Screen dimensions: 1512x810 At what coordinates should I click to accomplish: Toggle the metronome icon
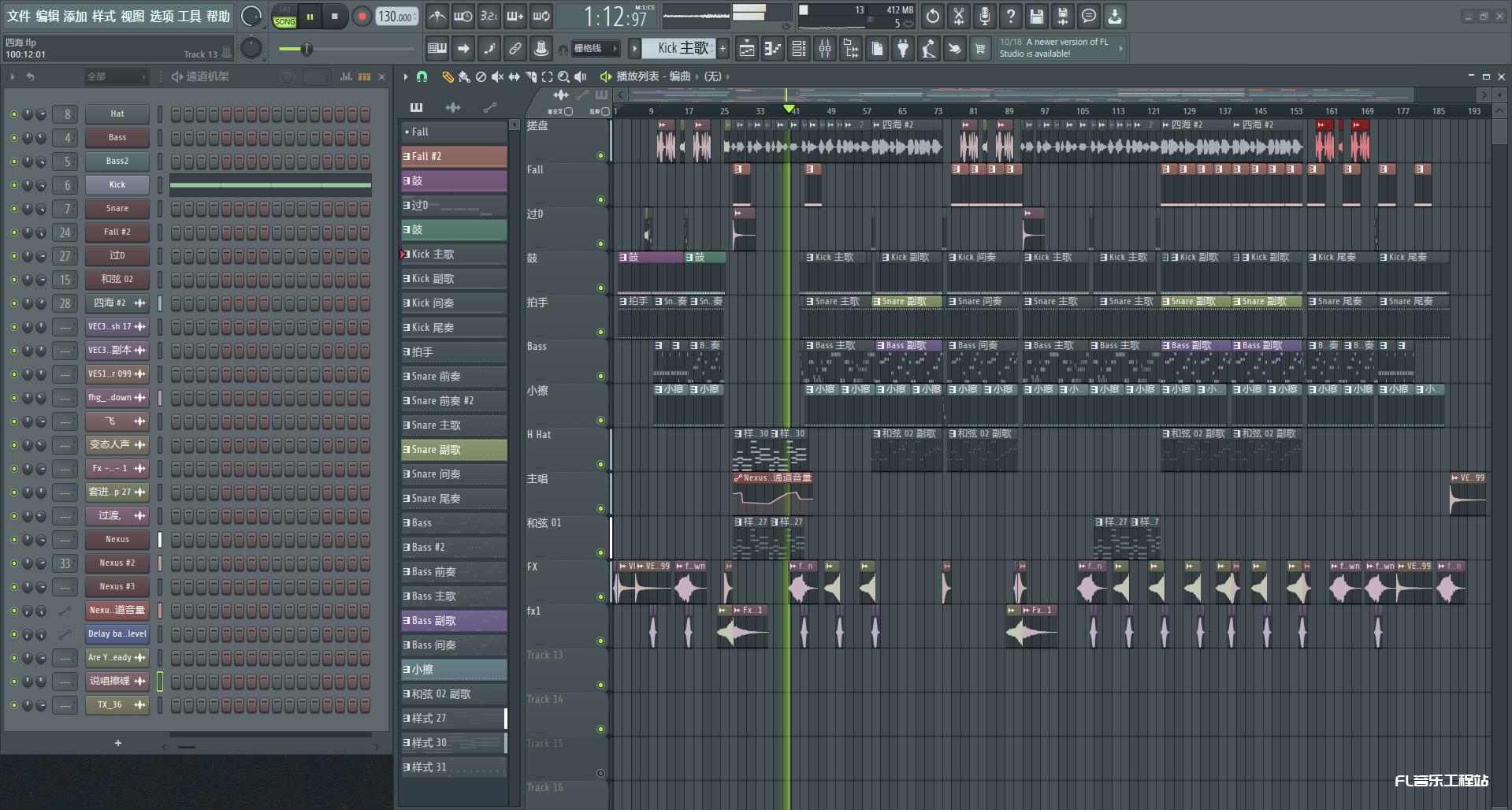point(437,16)
